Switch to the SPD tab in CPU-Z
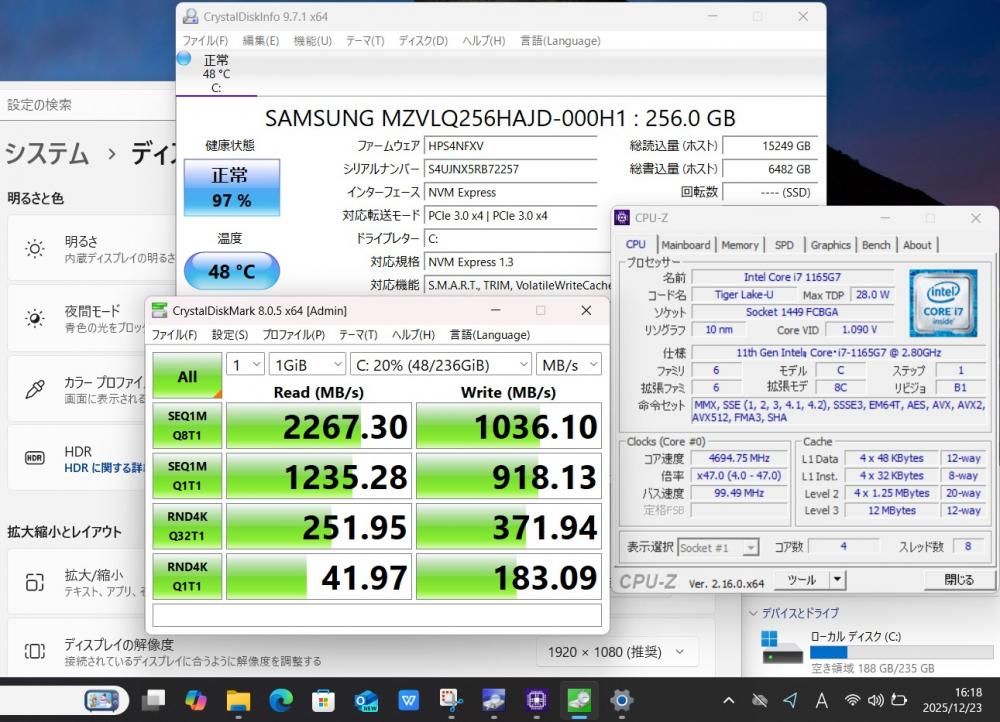 pos(784,245)
